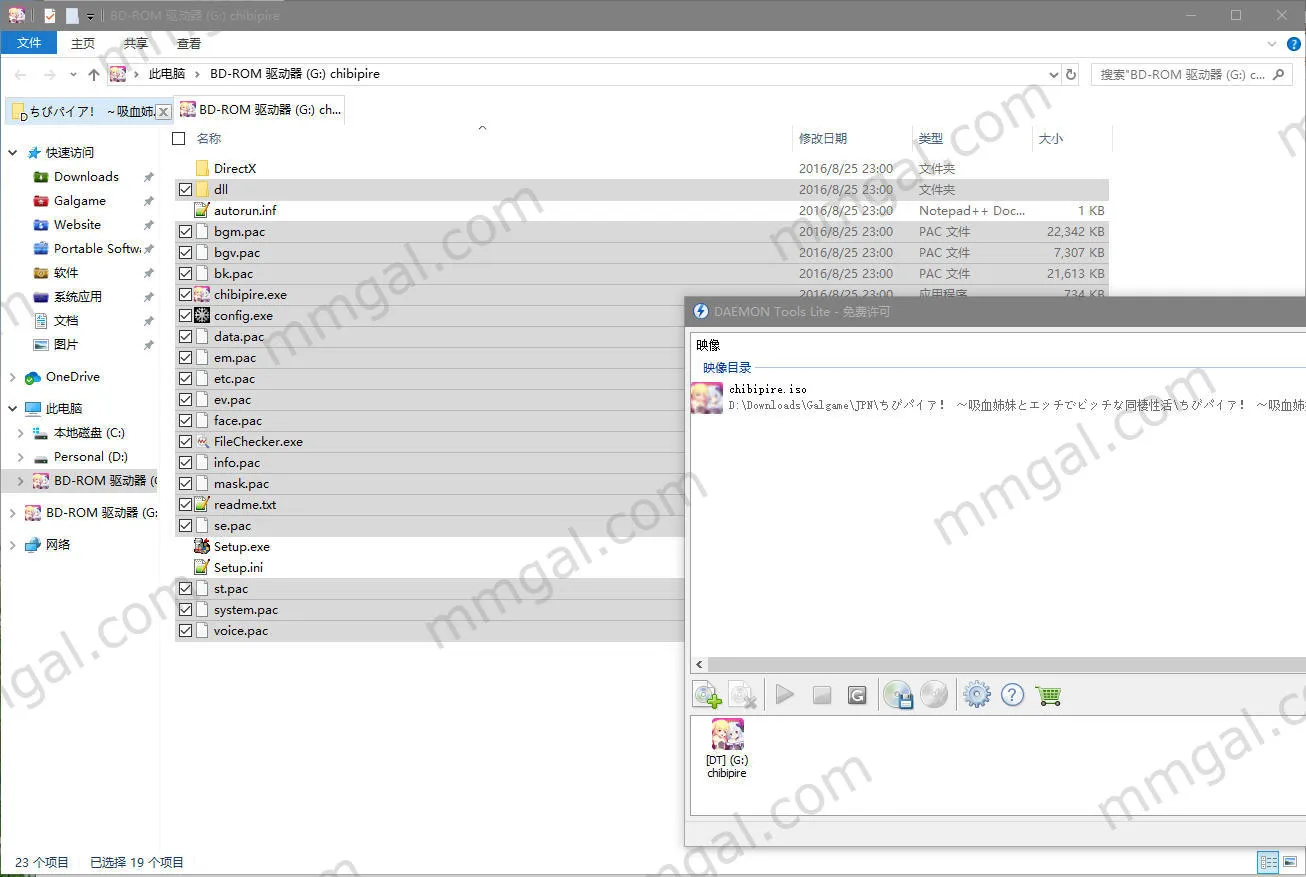The width and height of the screenshot is (1306, 877).
Task: Click the add SCSI virtual drive 'G' icon
Action: coord(857,695)
